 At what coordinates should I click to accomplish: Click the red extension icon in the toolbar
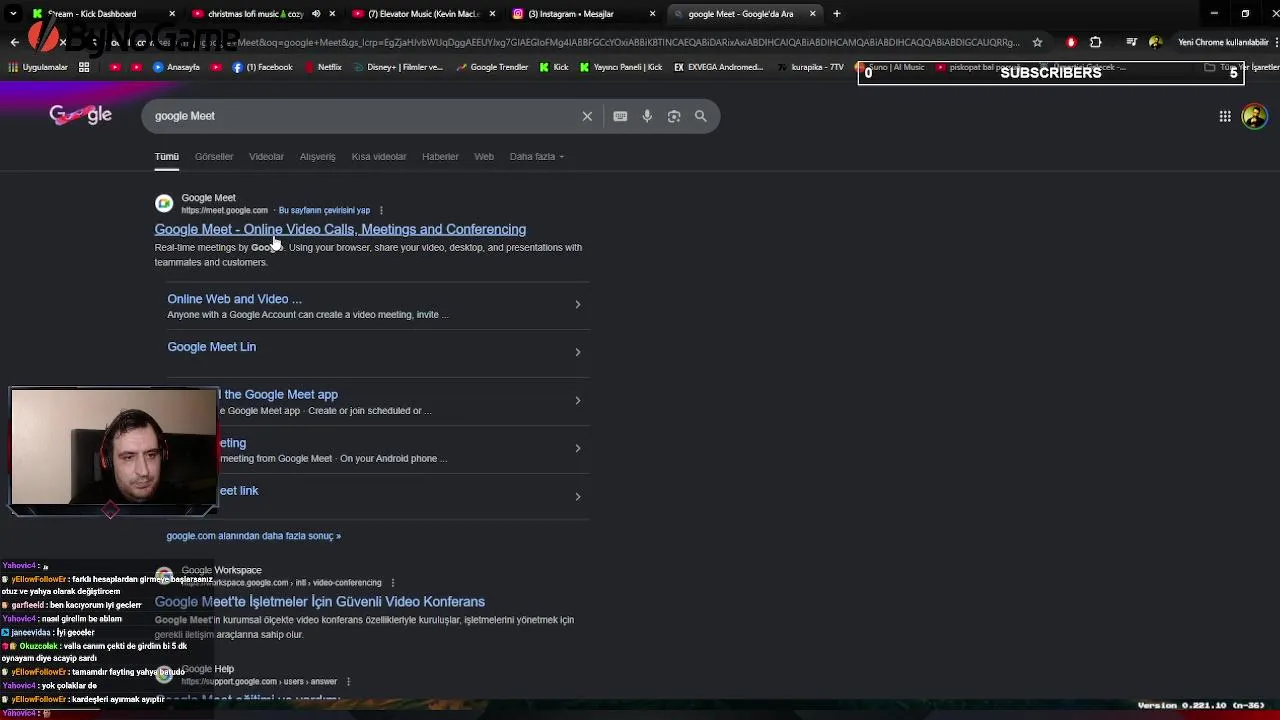(x=1071, y=42)
